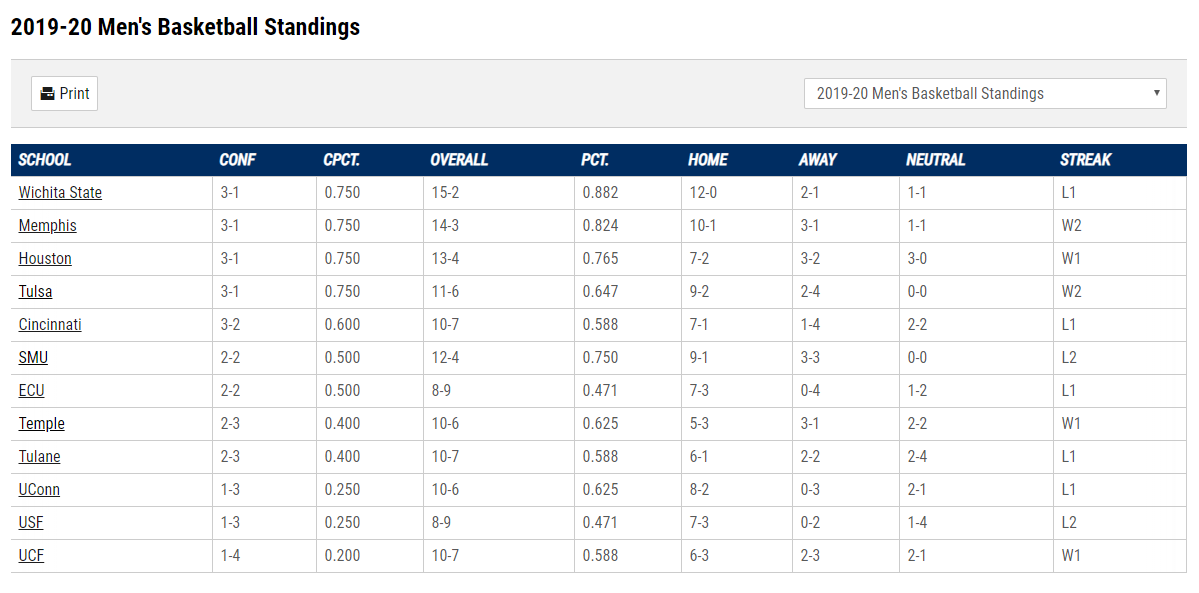Open the UCF team link
The height and width of the screenshot is (593, 1199).
[x=31, y=556]
